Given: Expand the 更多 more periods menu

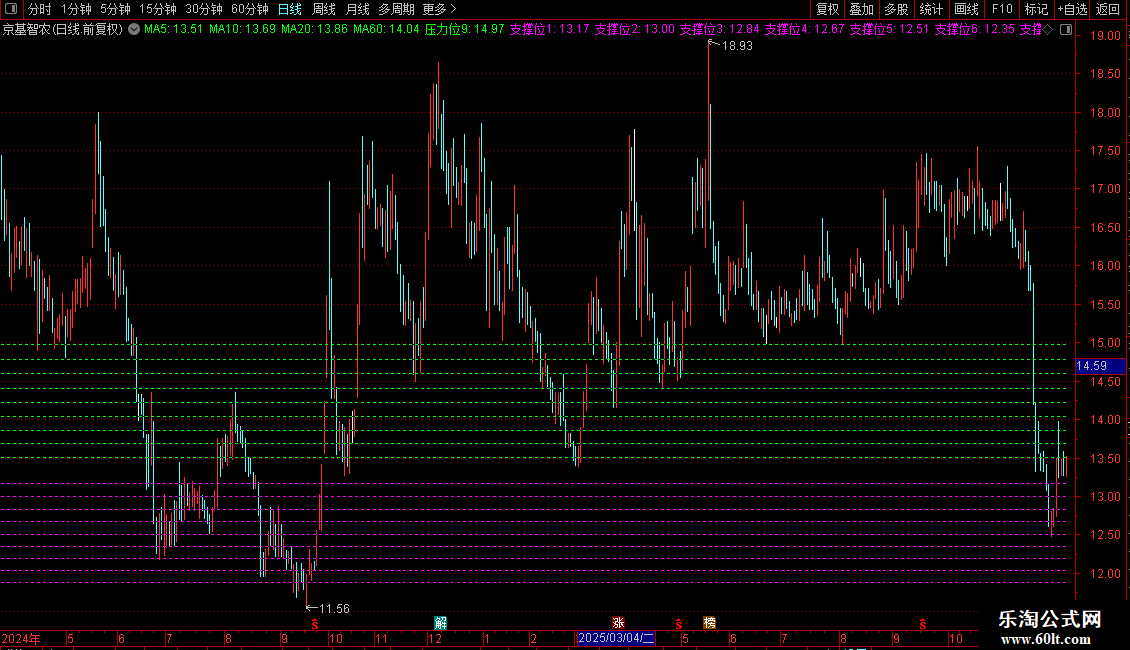Looking at the screenshot, I should pyautogui.click(x=440, y=9).
